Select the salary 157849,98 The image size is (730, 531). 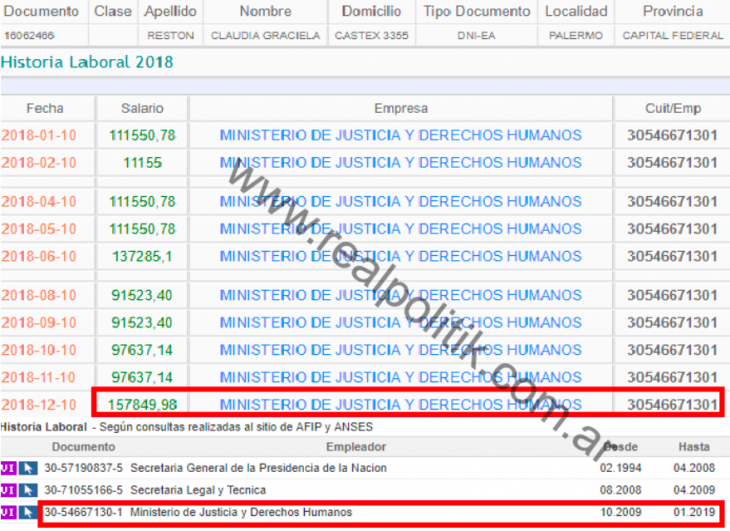[142, 405]
